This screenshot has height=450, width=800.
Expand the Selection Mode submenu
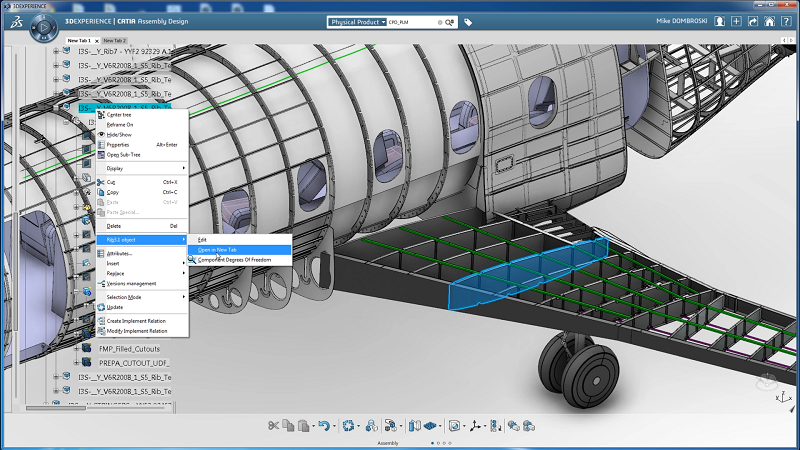[x=124, y=297]
